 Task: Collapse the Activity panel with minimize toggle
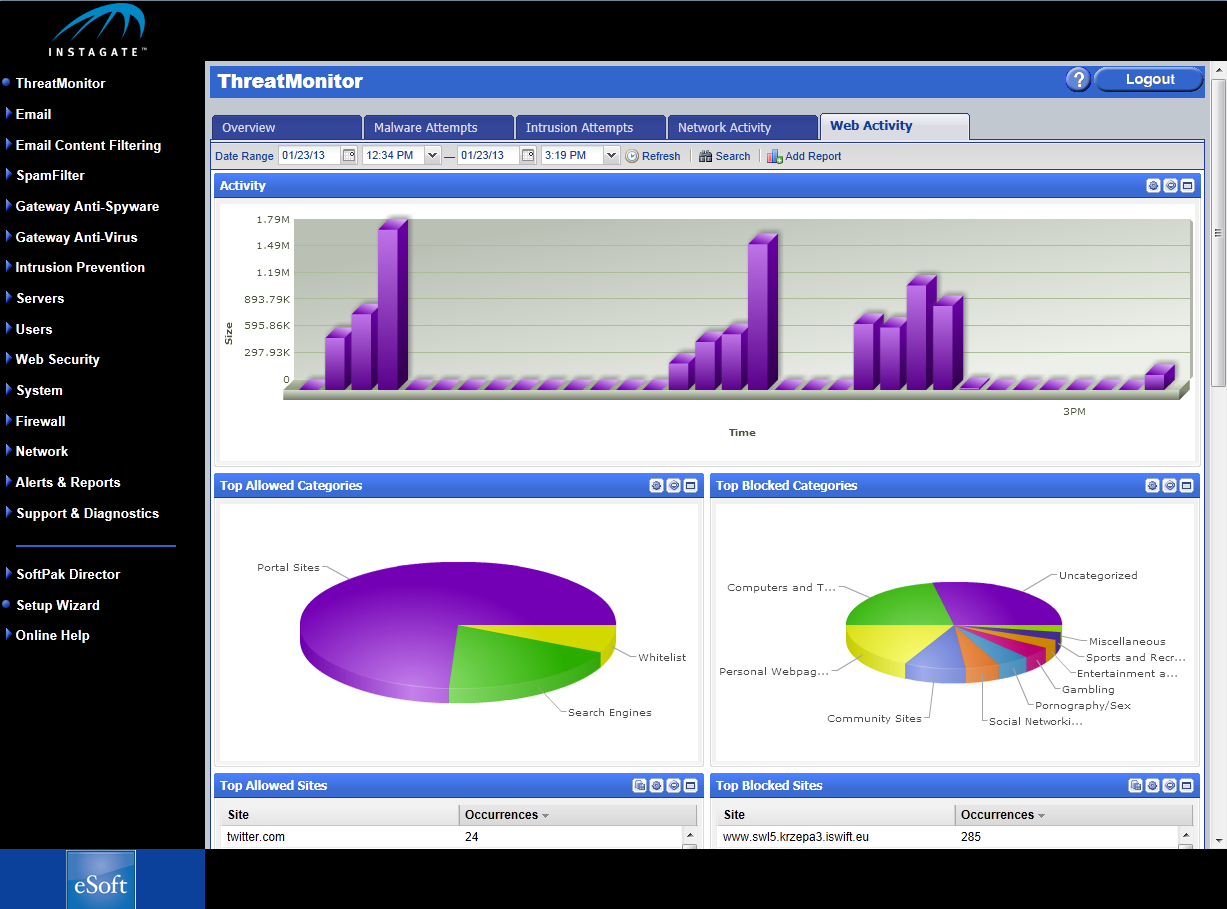tap(1170, 185)
